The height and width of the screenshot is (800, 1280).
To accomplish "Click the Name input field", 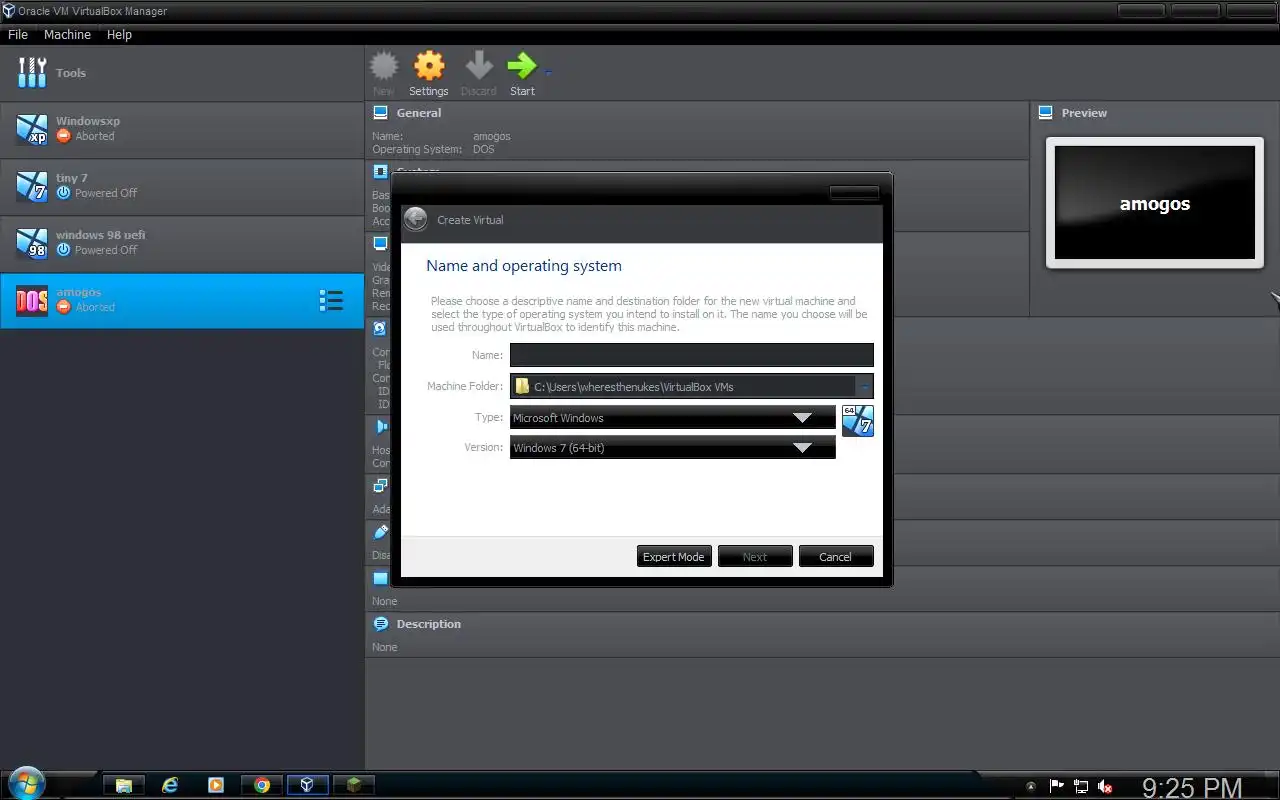I will coord(692,355).
